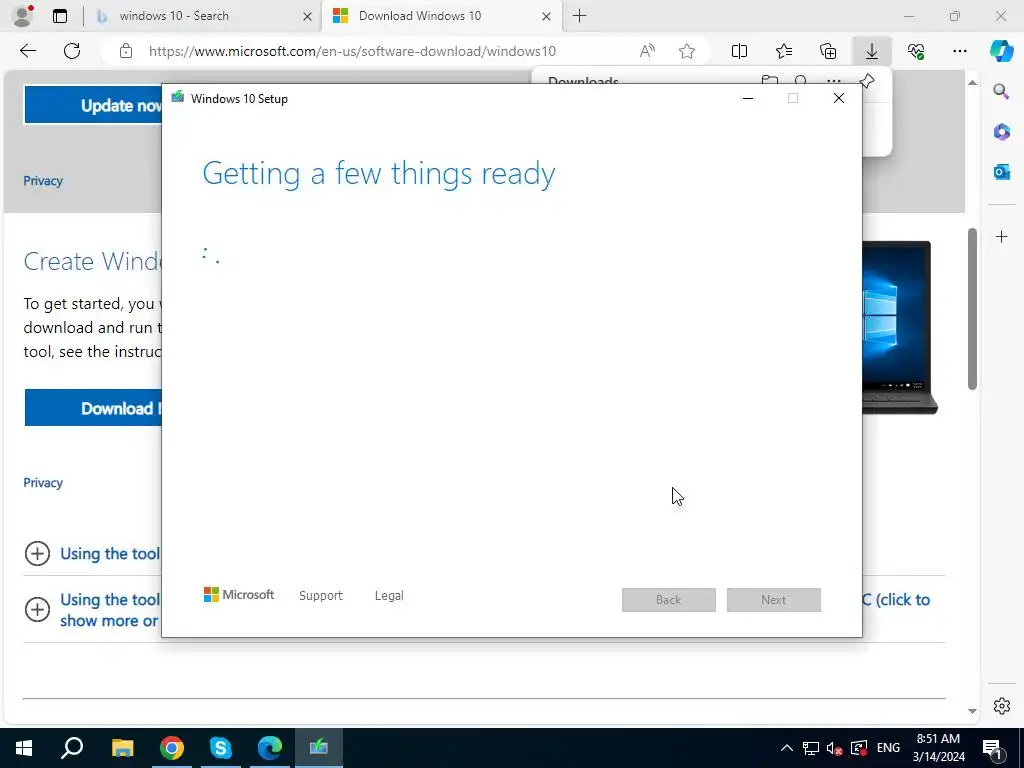Viewport: 1024px width, 768px height.
Task: Expand the first 'Using the tool' section
Action: (37, 553)
